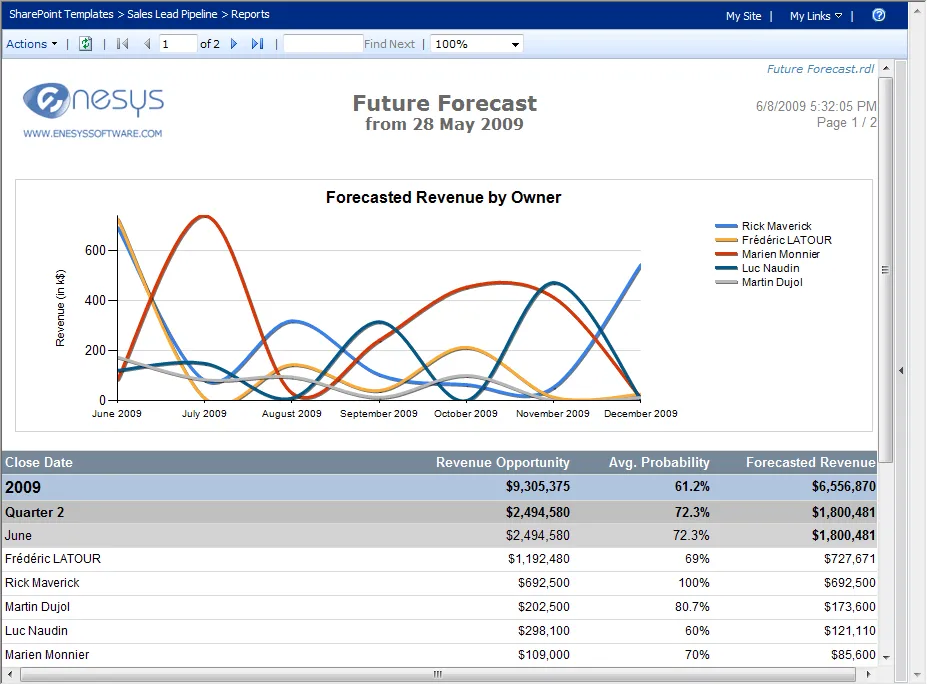Image resolution: width=927 pixels, height=685 pixels.
Task: Click the horizontal scrollbar at bottom
Action: [x=437, y=675]
